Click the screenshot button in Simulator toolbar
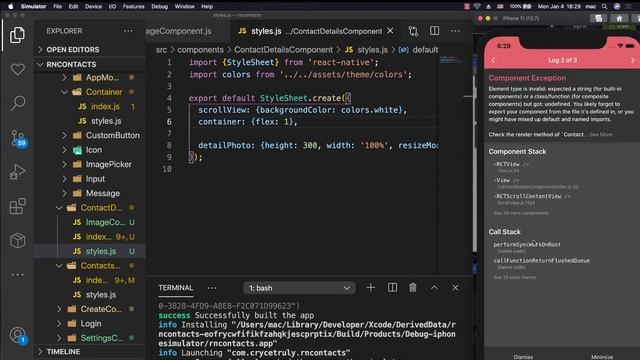Image resolution: width=640 pixels, height=360 pixels. click(599, 18)
